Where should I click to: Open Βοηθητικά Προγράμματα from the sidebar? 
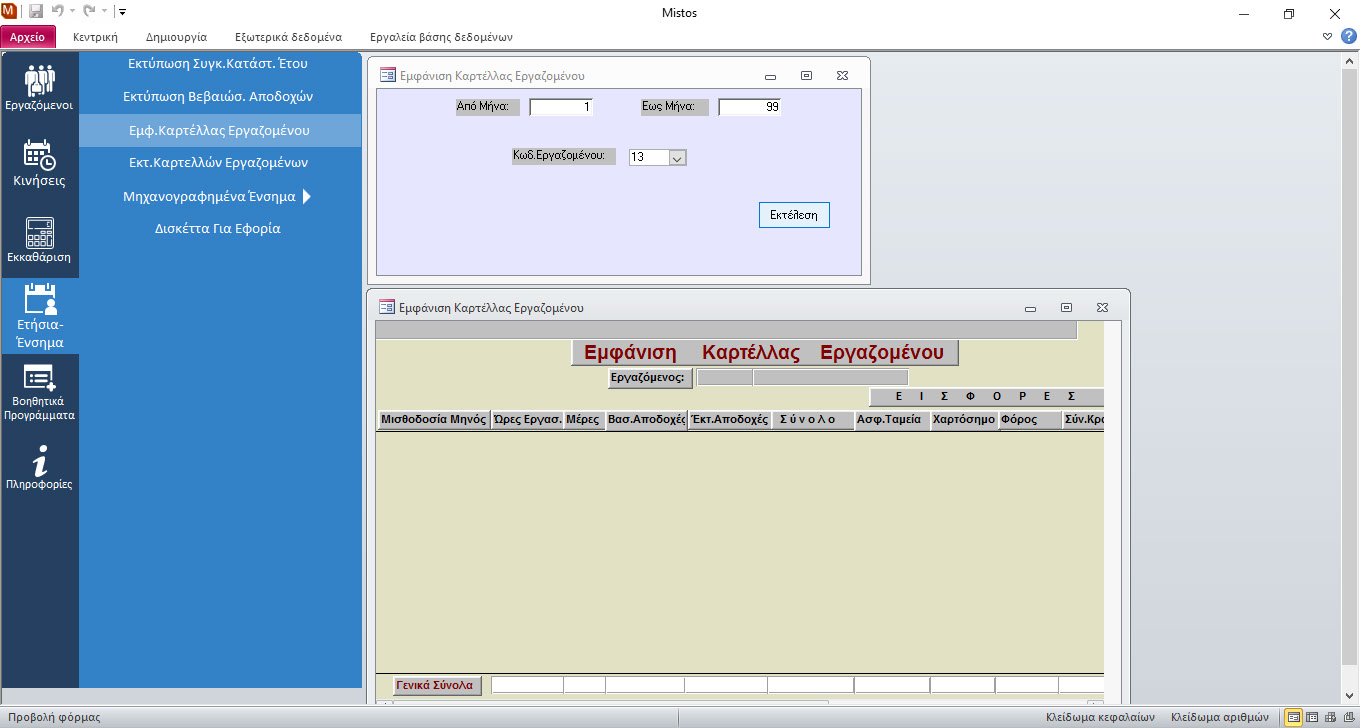pyautogui.click(x=39, y=392)
